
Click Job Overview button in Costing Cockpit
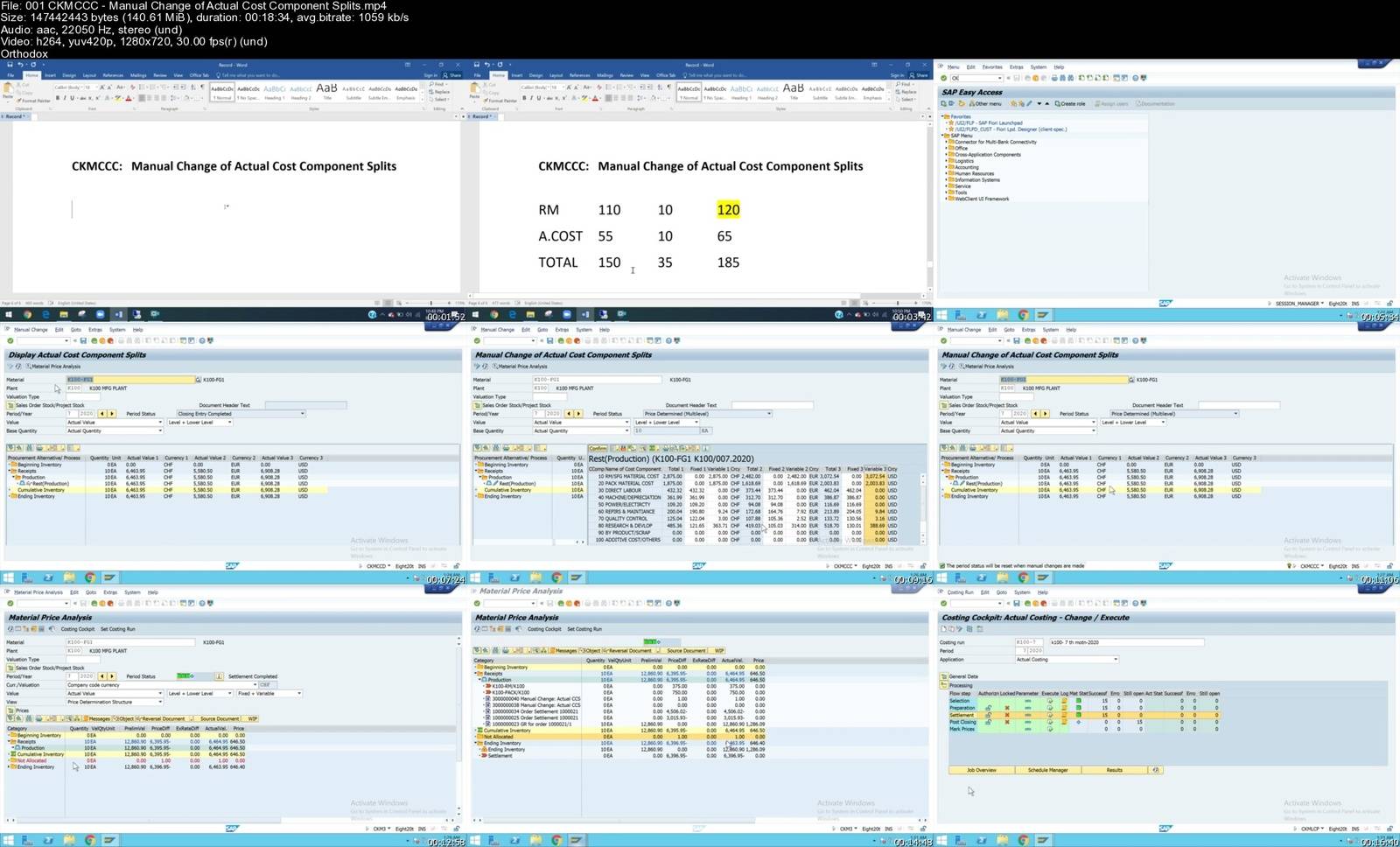coord(982,770)
